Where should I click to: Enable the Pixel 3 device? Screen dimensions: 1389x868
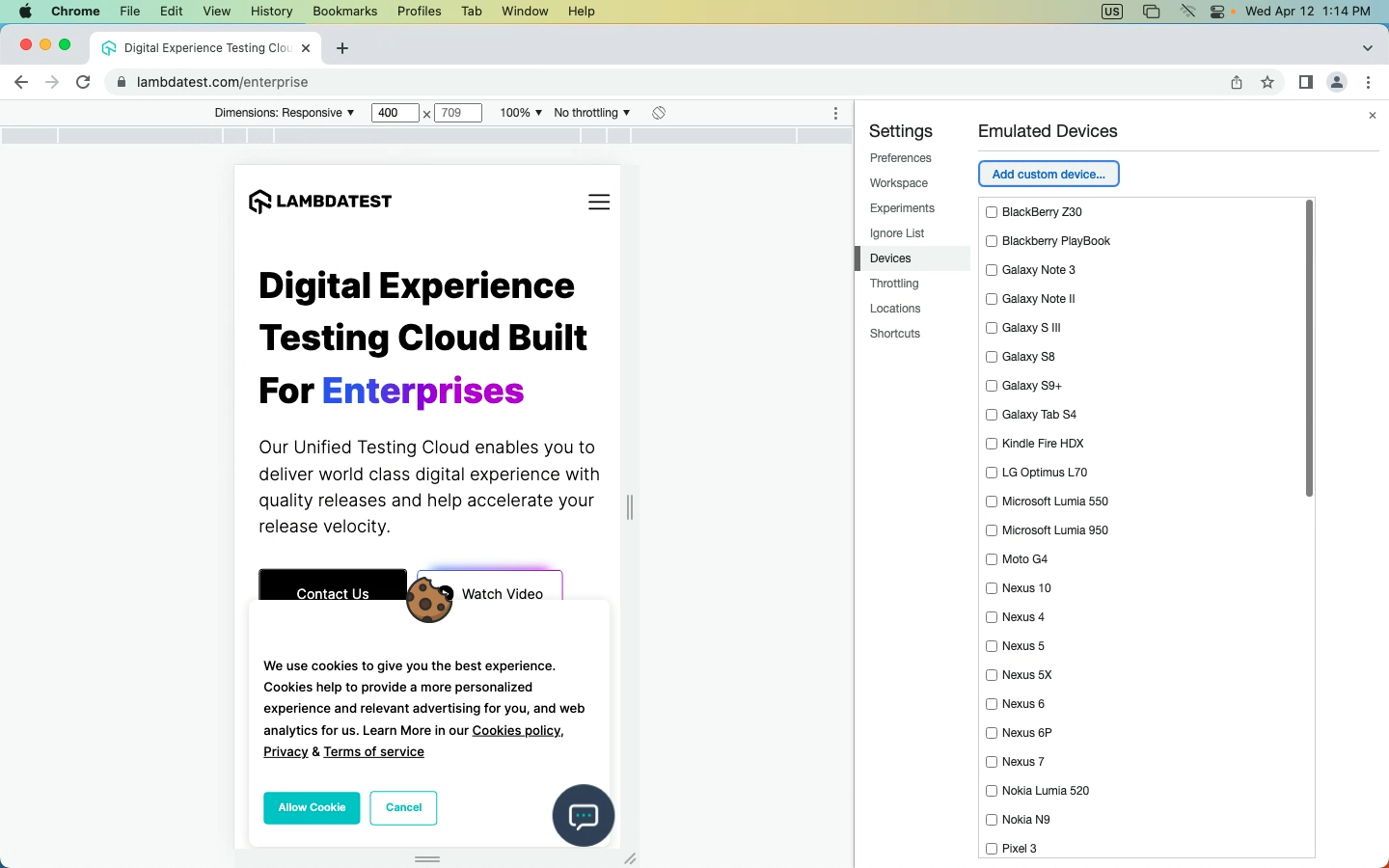pos(991,849)
